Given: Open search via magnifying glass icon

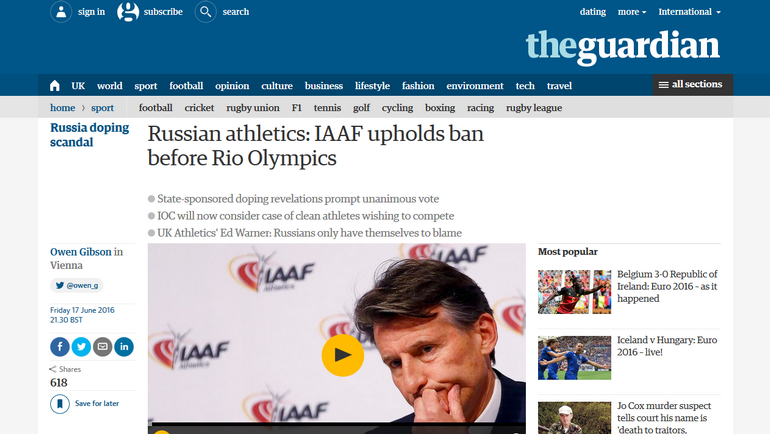Looking at the screenshot, I should pos(205,12).
